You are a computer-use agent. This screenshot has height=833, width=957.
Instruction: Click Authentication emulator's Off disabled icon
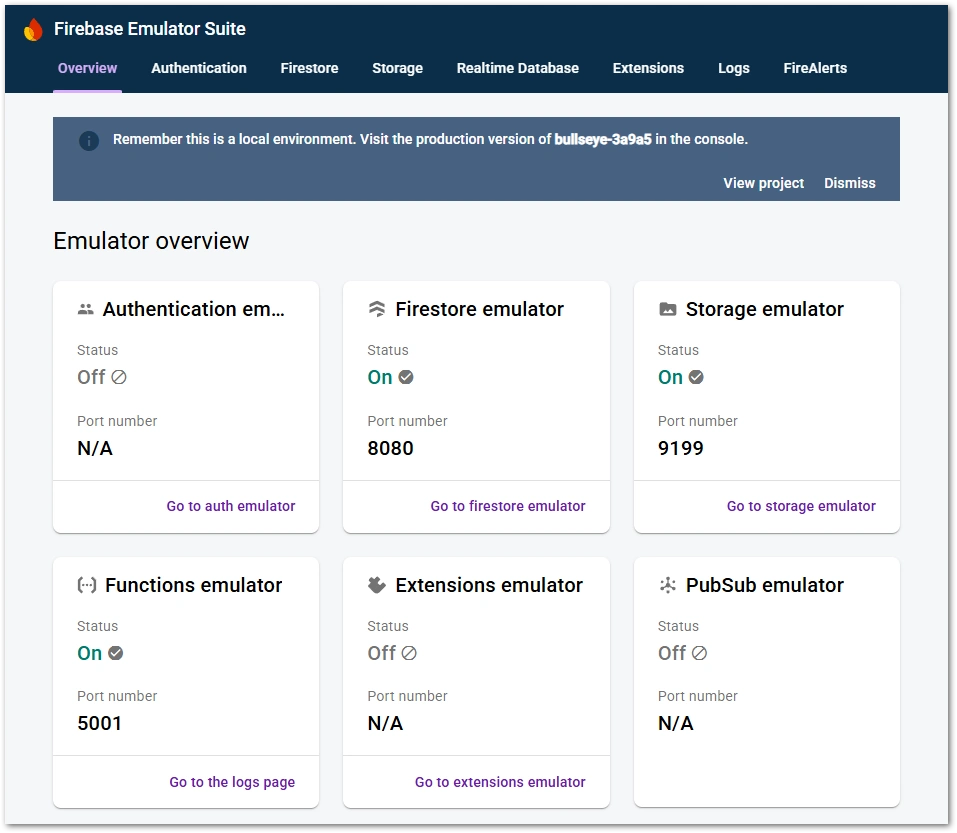[119, 377]
